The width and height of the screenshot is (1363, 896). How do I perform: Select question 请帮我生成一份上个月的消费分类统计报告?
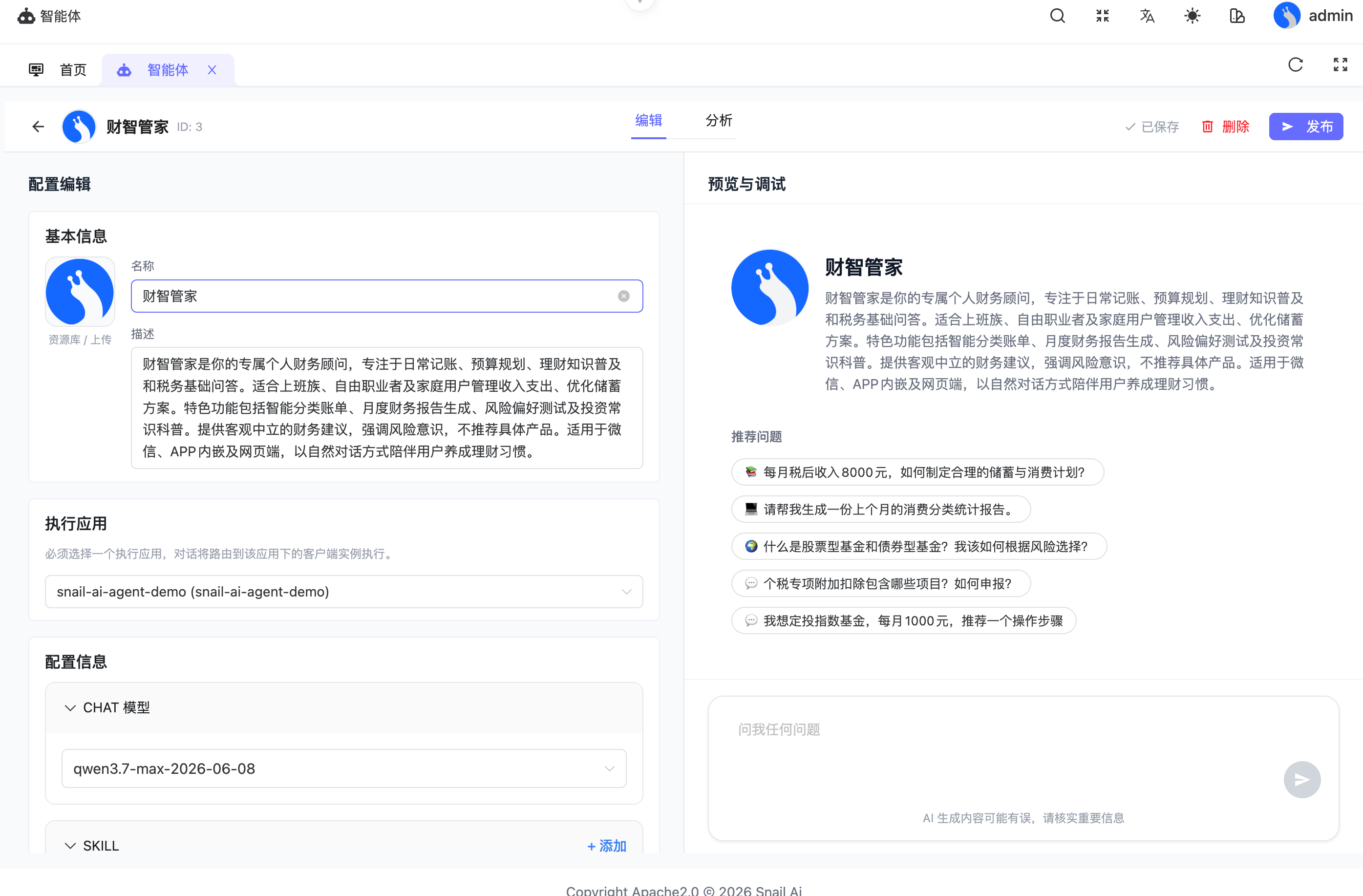(880, 509)
